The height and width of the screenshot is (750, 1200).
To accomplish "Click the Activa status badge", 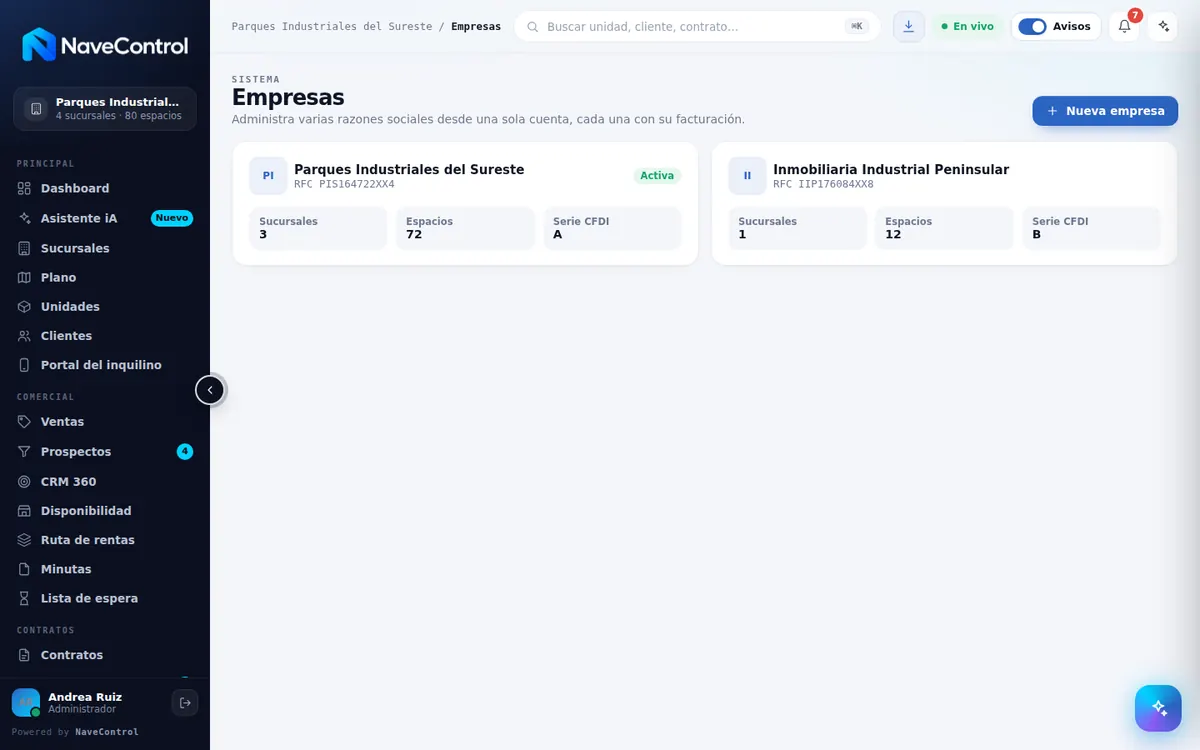I will pos(657,176).
